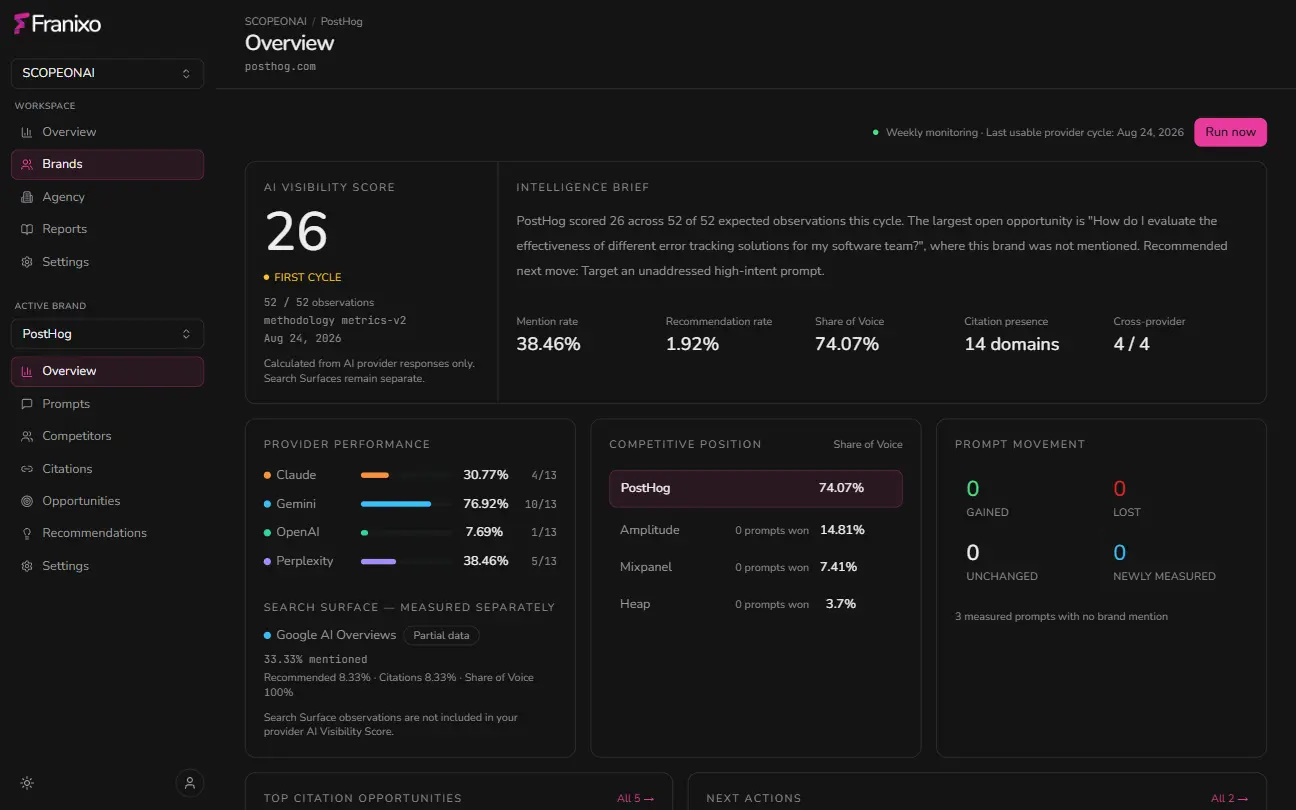
Task: Open the Prompts page for PostHog
Action: [x=107, y=404]
